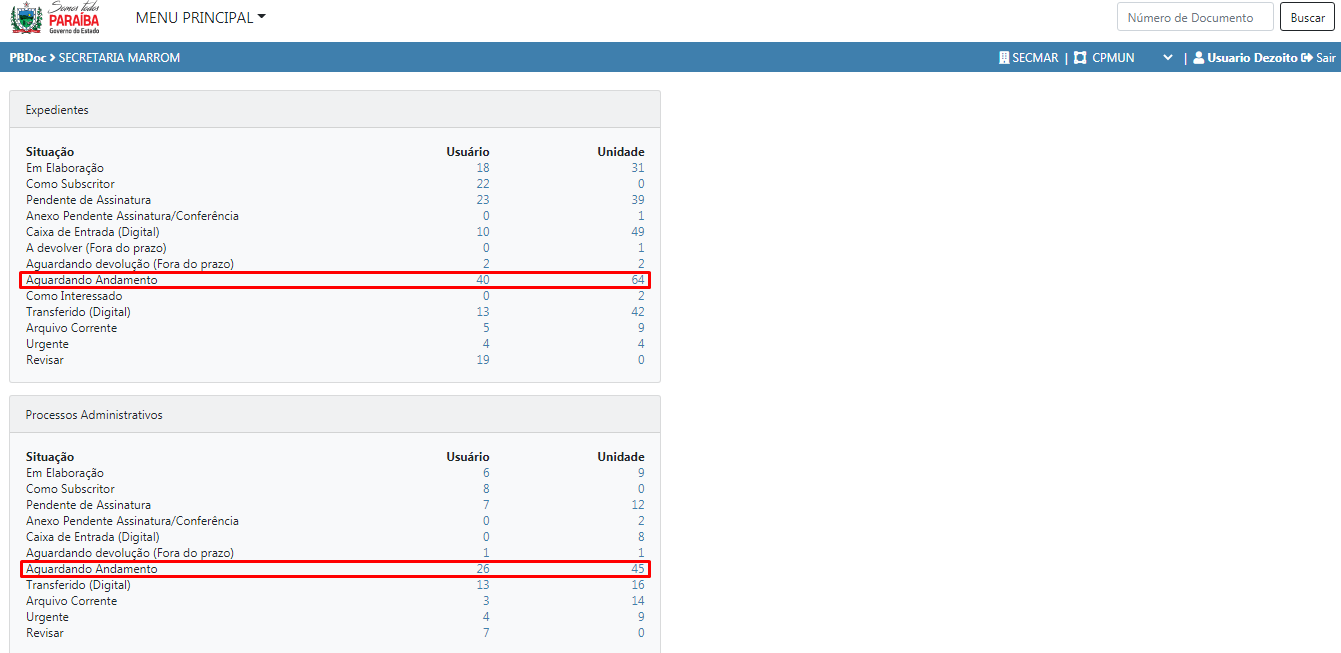Screen dimensions: 1341x653
Task: Open Usuario Dezoito profile link
Action: [1252, 58]
